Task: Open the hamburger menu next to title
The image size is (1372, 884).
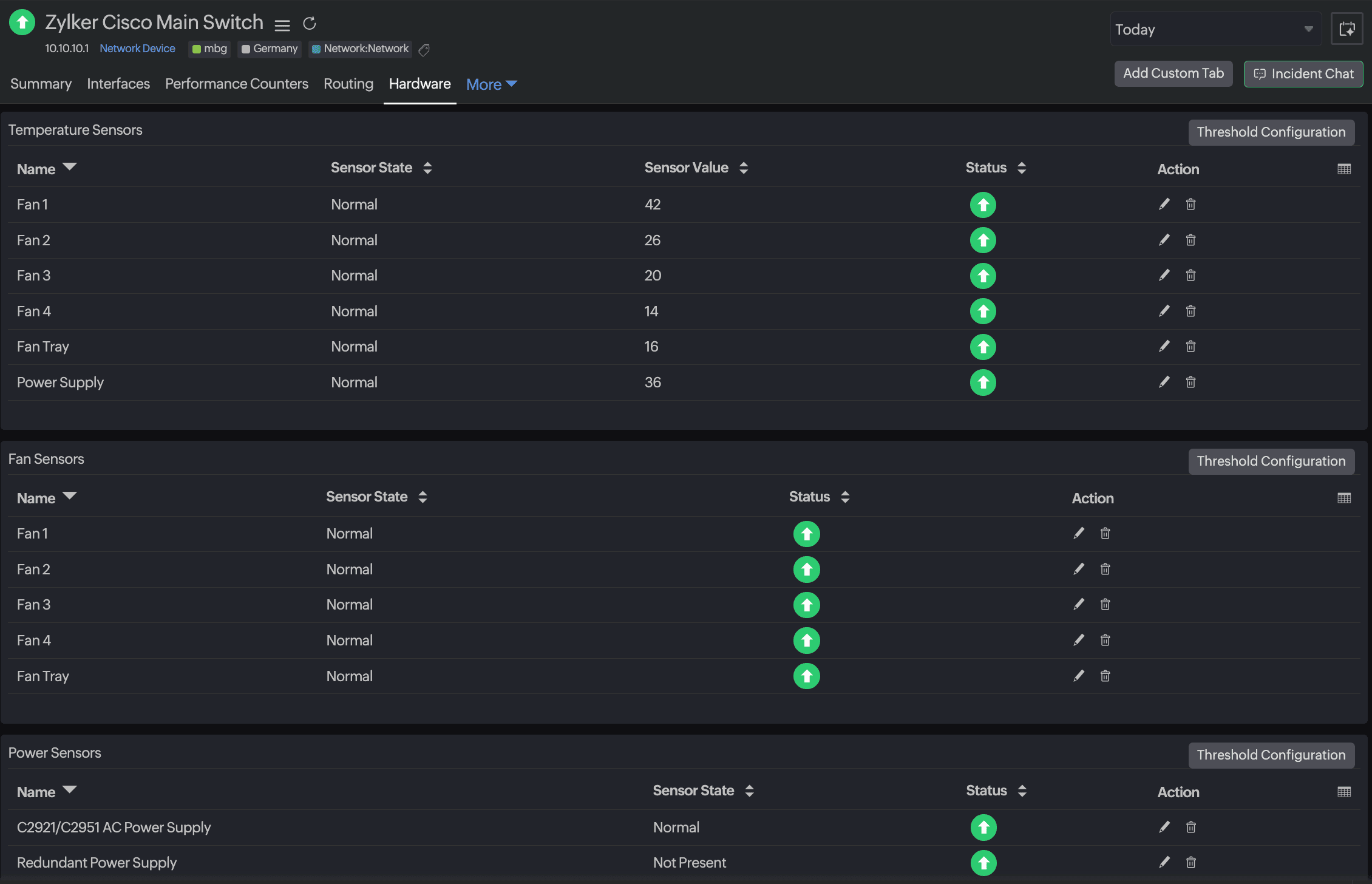Action: [x=282, y=25]
